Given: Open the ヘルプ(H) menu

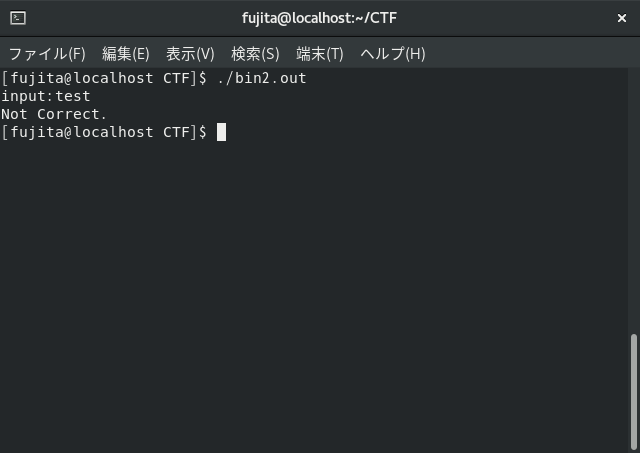Looking at the screenshot, I should (393, 53).
